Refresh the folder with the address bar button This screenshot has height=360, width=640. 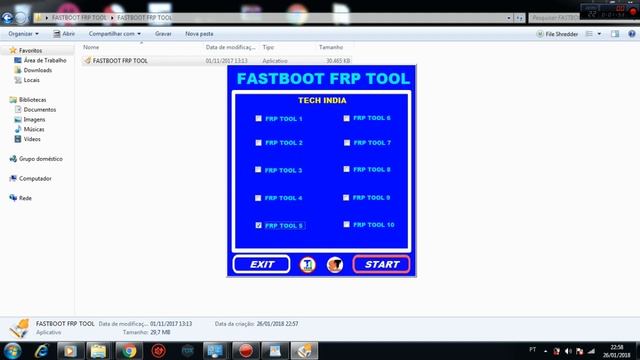click(519, 18)
